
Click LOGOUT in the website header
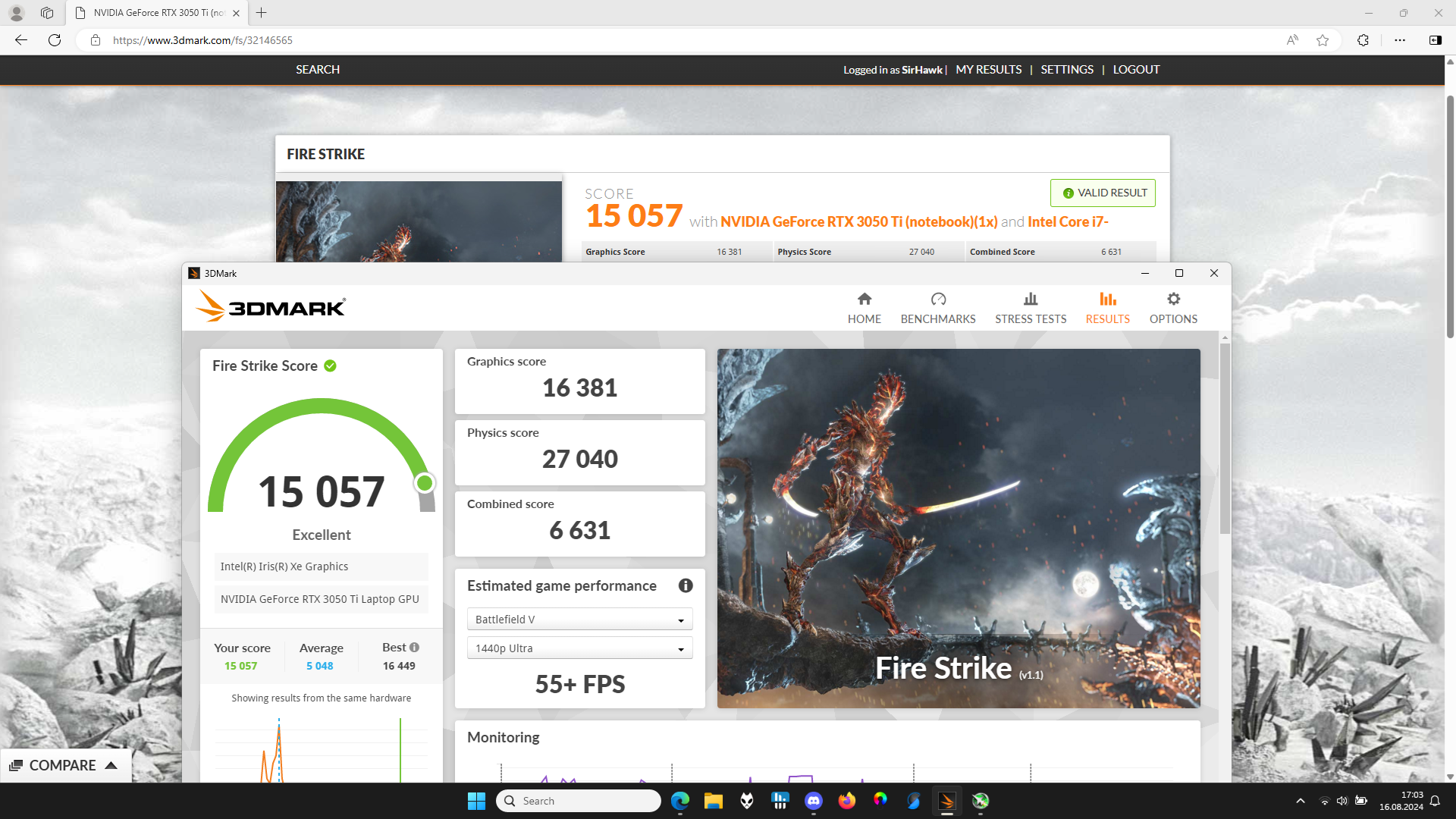pyautogui.click(x=1136, y=70)
